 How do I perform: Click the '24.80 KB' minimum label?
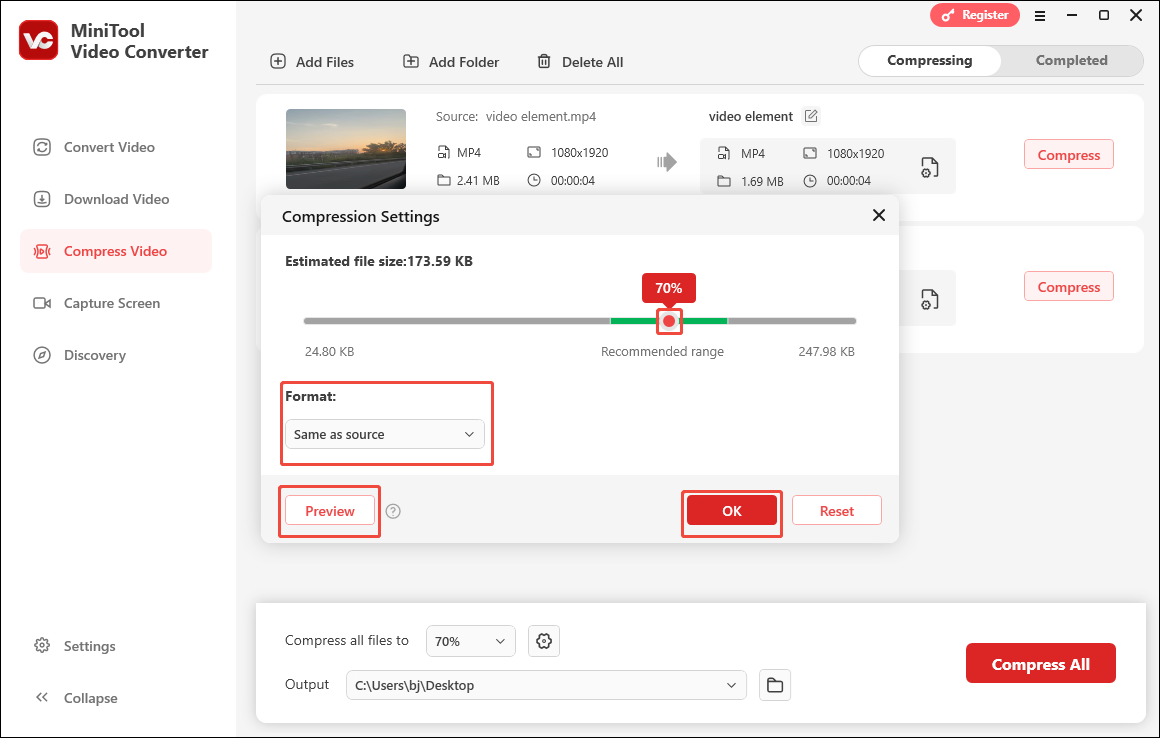pyautogui.click(x=329, y=351)
